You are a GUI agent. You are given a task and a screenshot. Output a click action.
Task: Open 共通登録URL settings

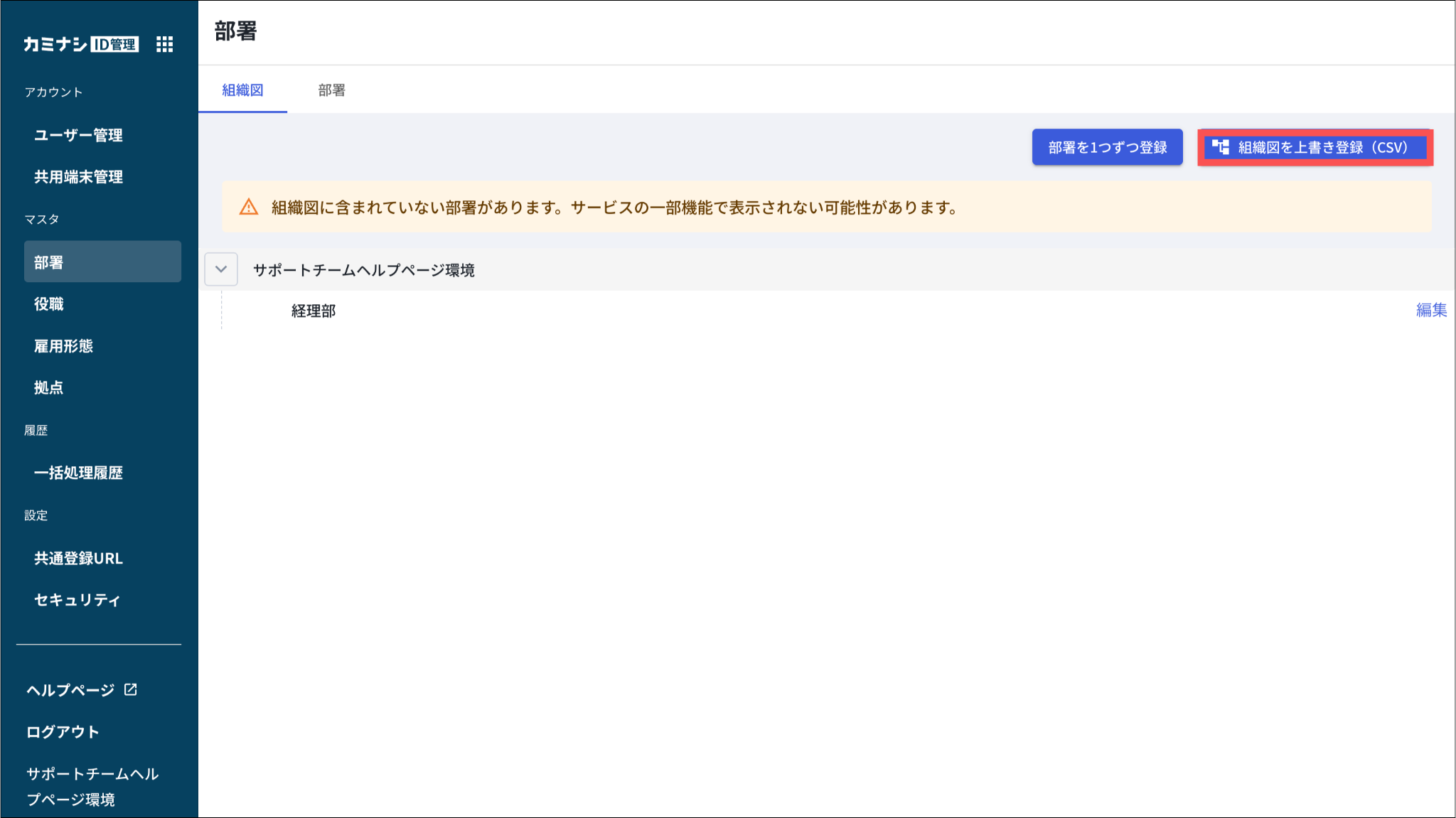click(x=78, y=558)
